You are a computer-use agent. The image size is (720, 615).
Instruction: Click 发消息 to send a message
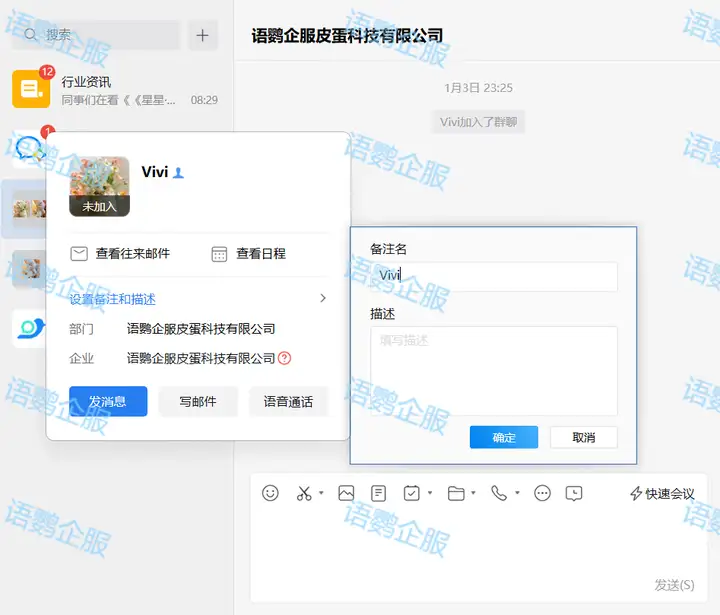108,402
